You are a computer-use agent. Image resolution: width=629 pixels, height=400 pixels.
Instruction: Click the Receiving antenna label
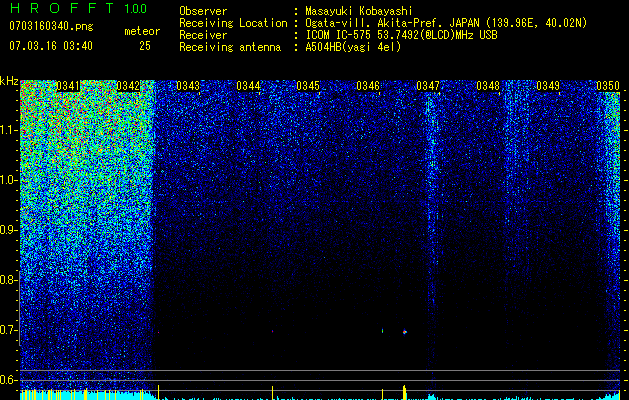tap(230, 47)
